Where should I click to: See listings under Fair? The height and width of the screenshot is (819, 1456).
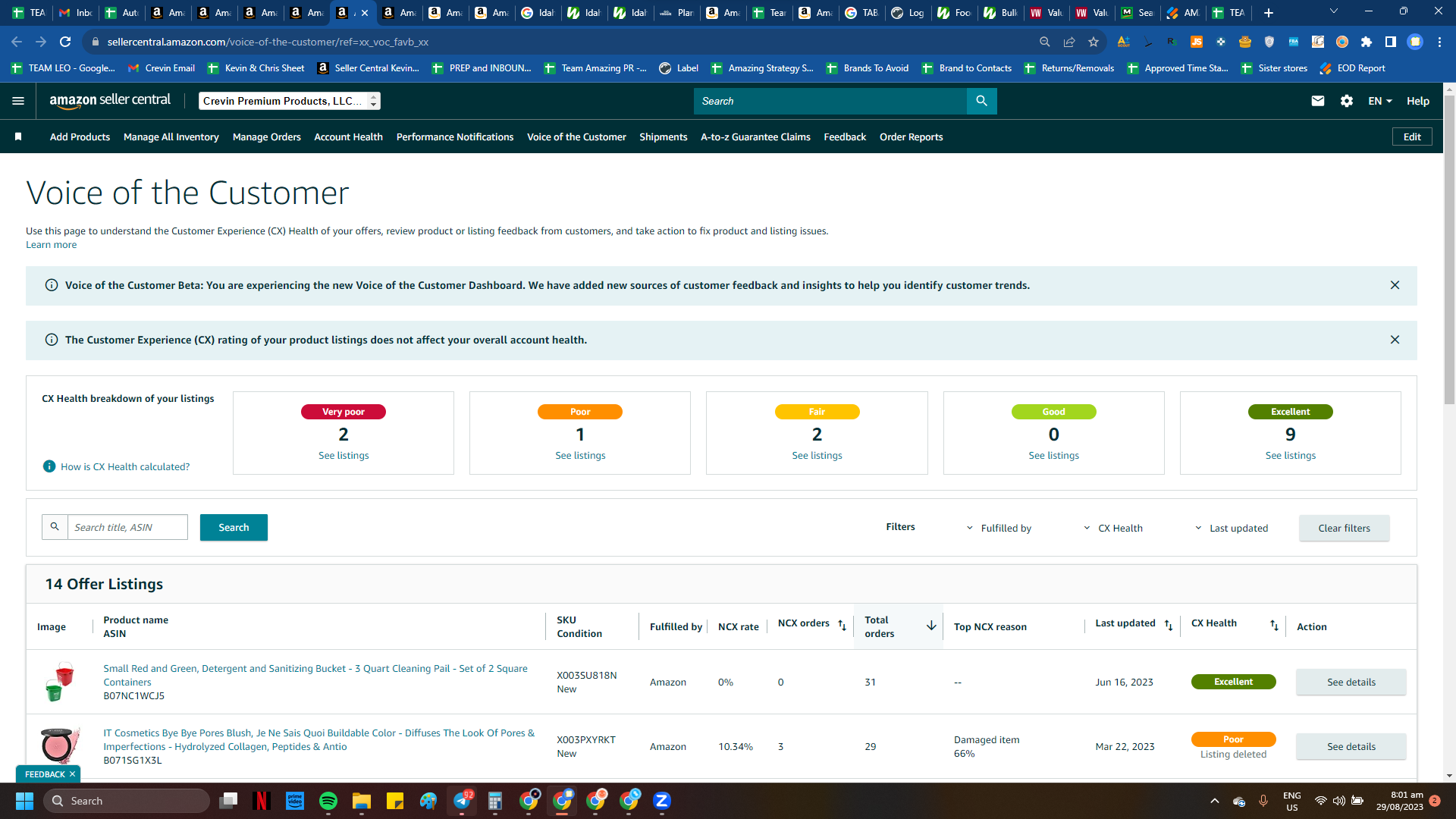[x=817, y=455]
